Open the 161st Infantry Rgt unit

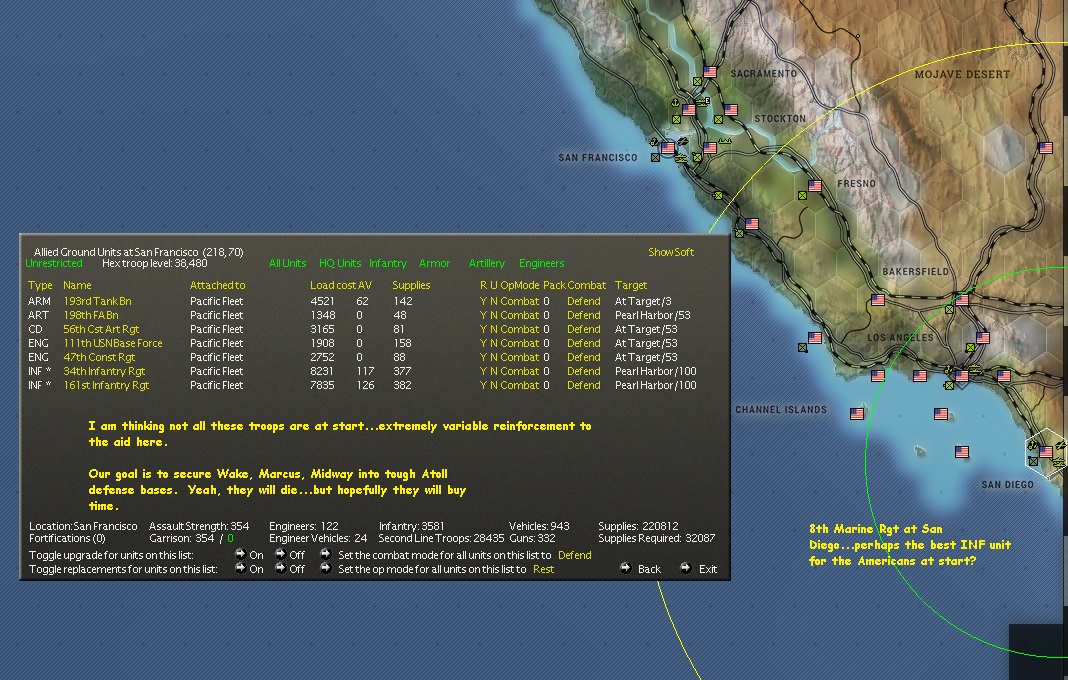point(106,385)
